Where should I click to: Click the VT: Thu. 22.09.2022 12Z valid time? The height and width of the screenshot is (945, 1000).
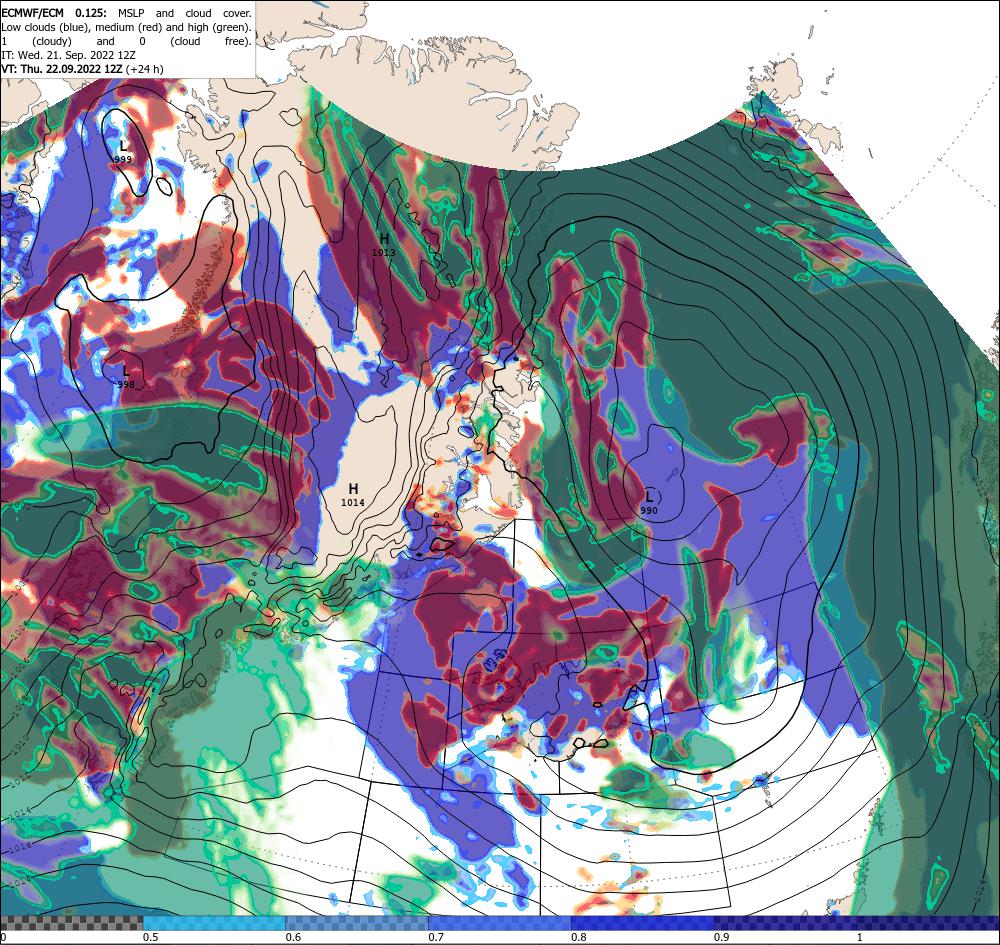pos(62,69)
